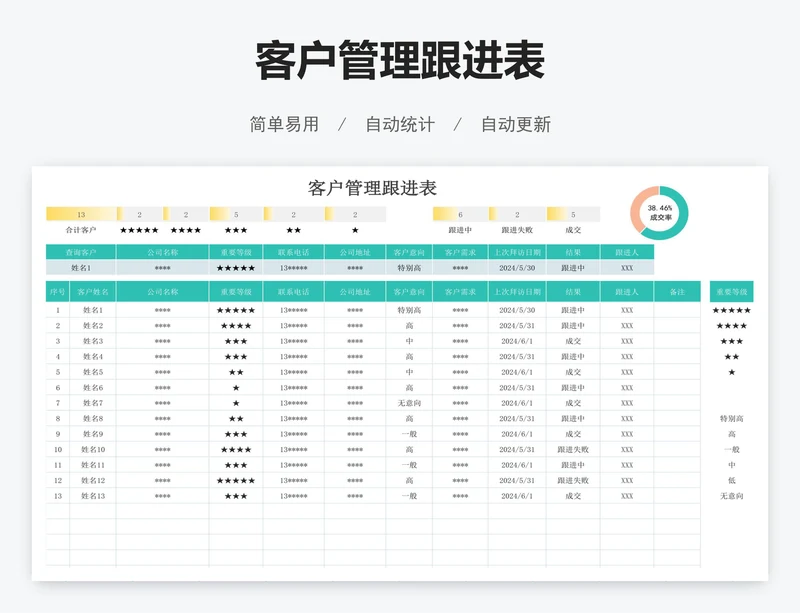Click the yellow total bar showing 13
Viewport: 800px width, 613px height.
click(x=81, y=214)
